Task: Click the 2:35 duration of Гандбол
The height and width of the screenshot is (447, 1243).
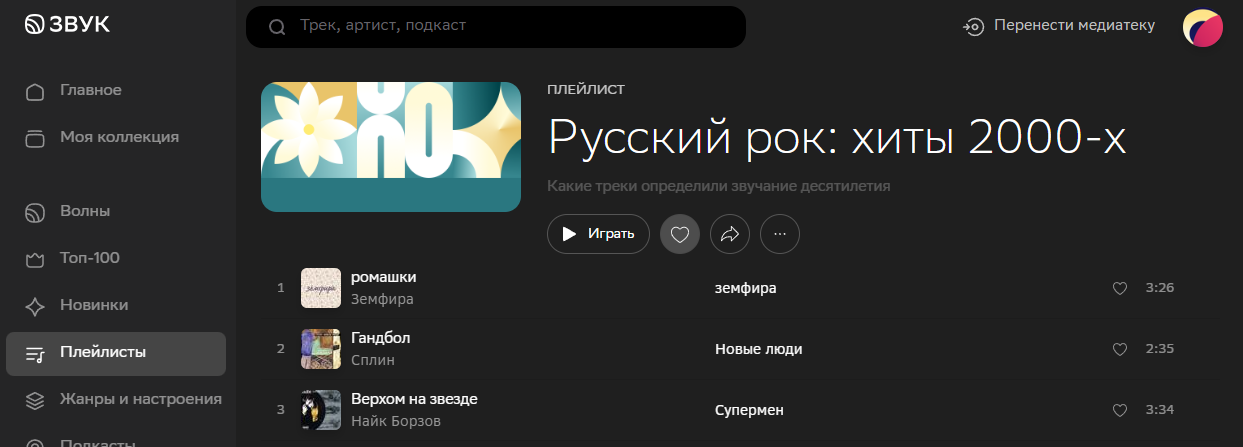Action: tap(1160, 349)
